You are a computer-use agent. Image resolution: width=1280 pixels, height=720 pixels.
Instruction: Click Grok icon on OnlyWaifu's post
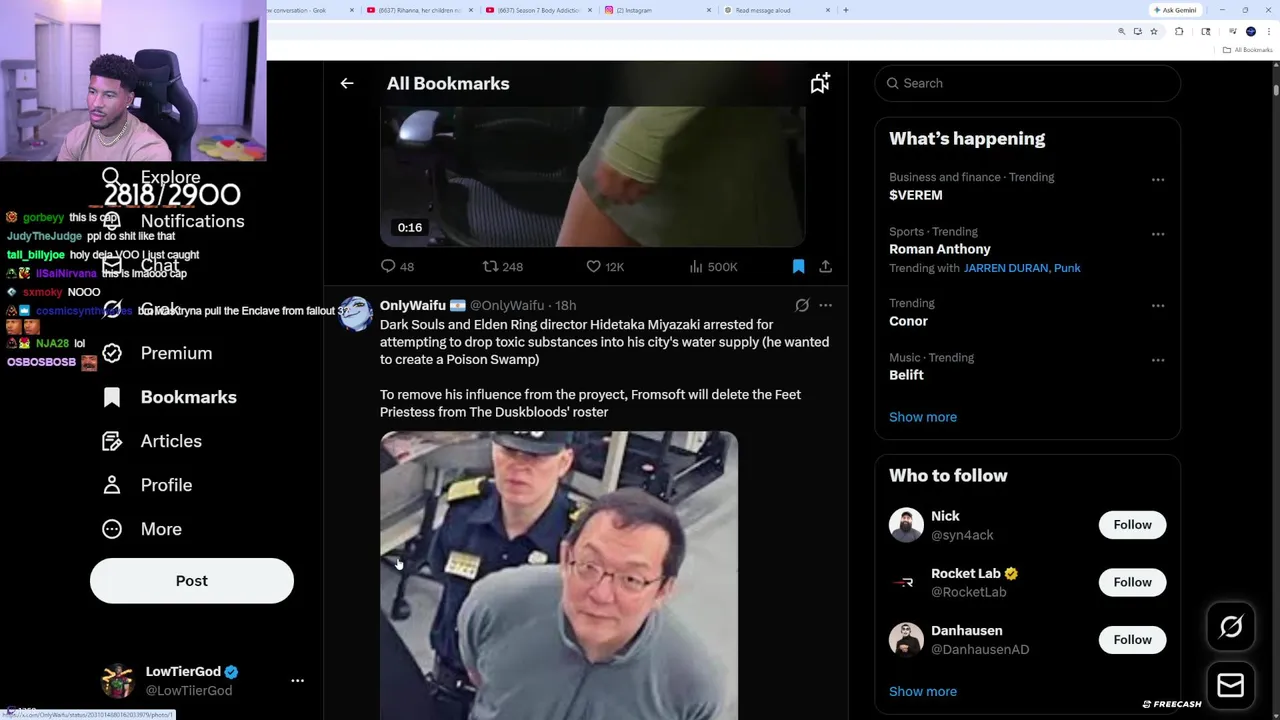click(802, 305)
